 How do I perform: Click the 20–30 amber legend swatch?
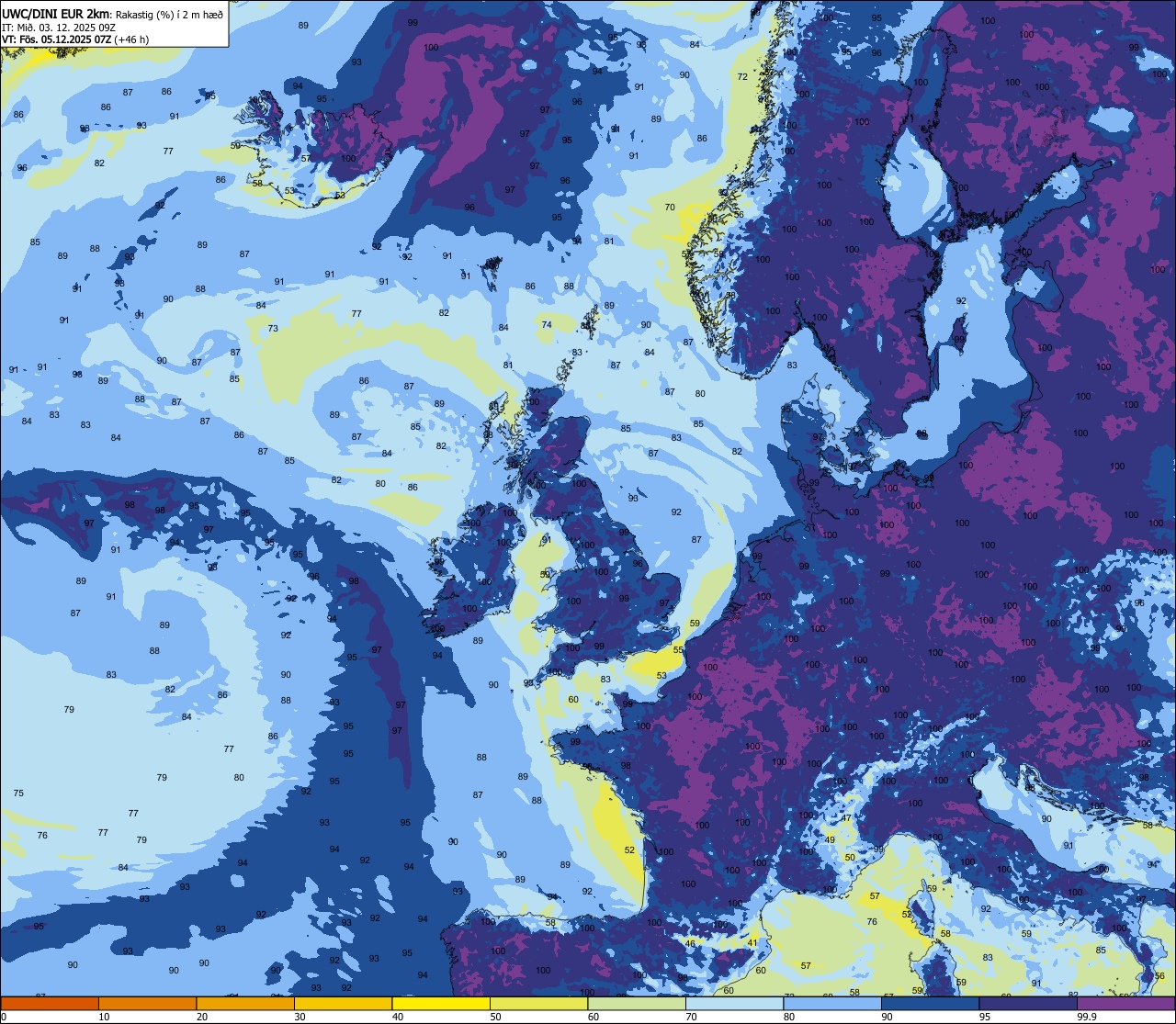click(245, 1003)
